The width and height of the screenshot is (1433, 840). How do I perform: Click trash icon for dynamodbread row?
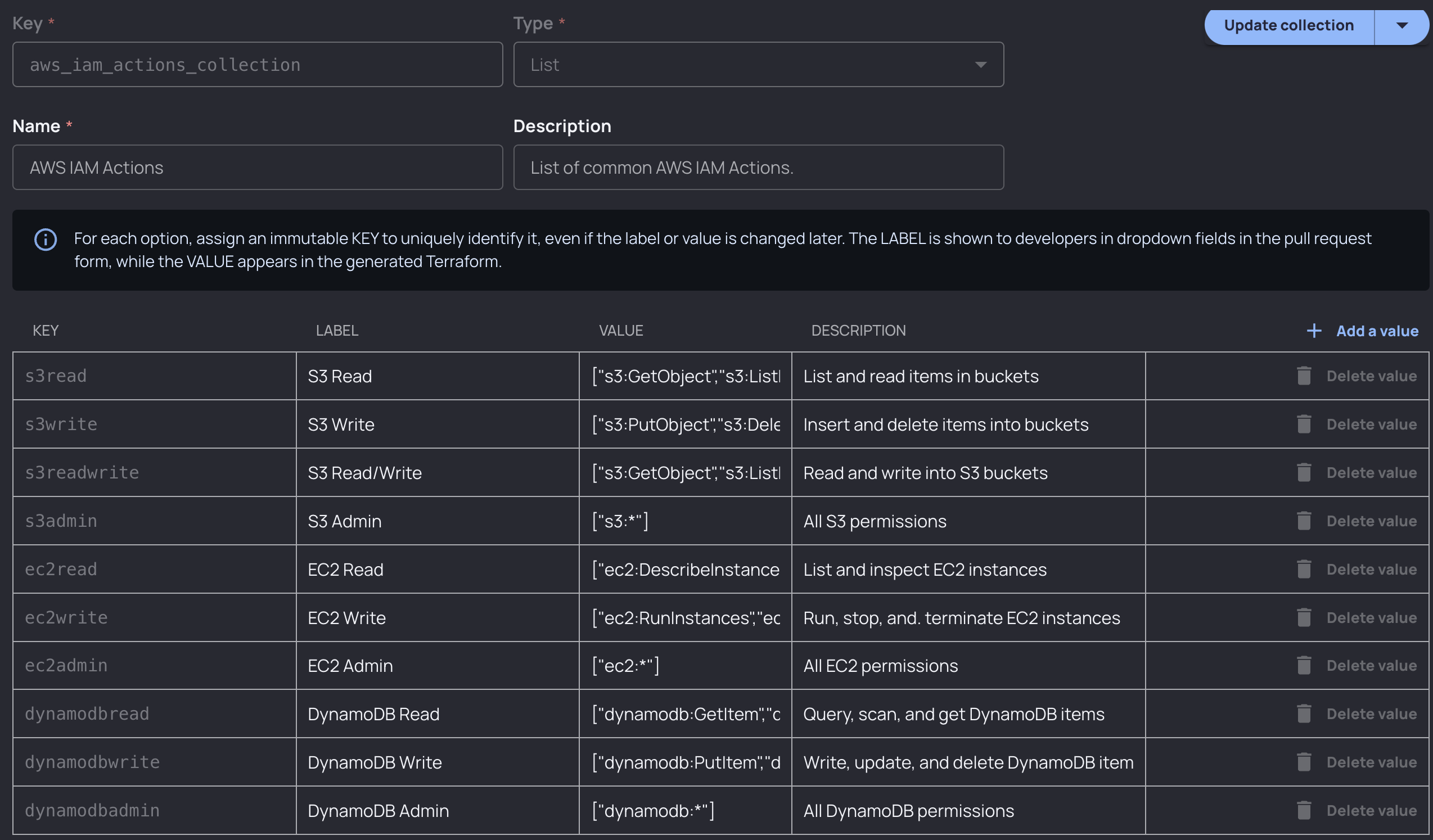click(x=1304, y=713)
